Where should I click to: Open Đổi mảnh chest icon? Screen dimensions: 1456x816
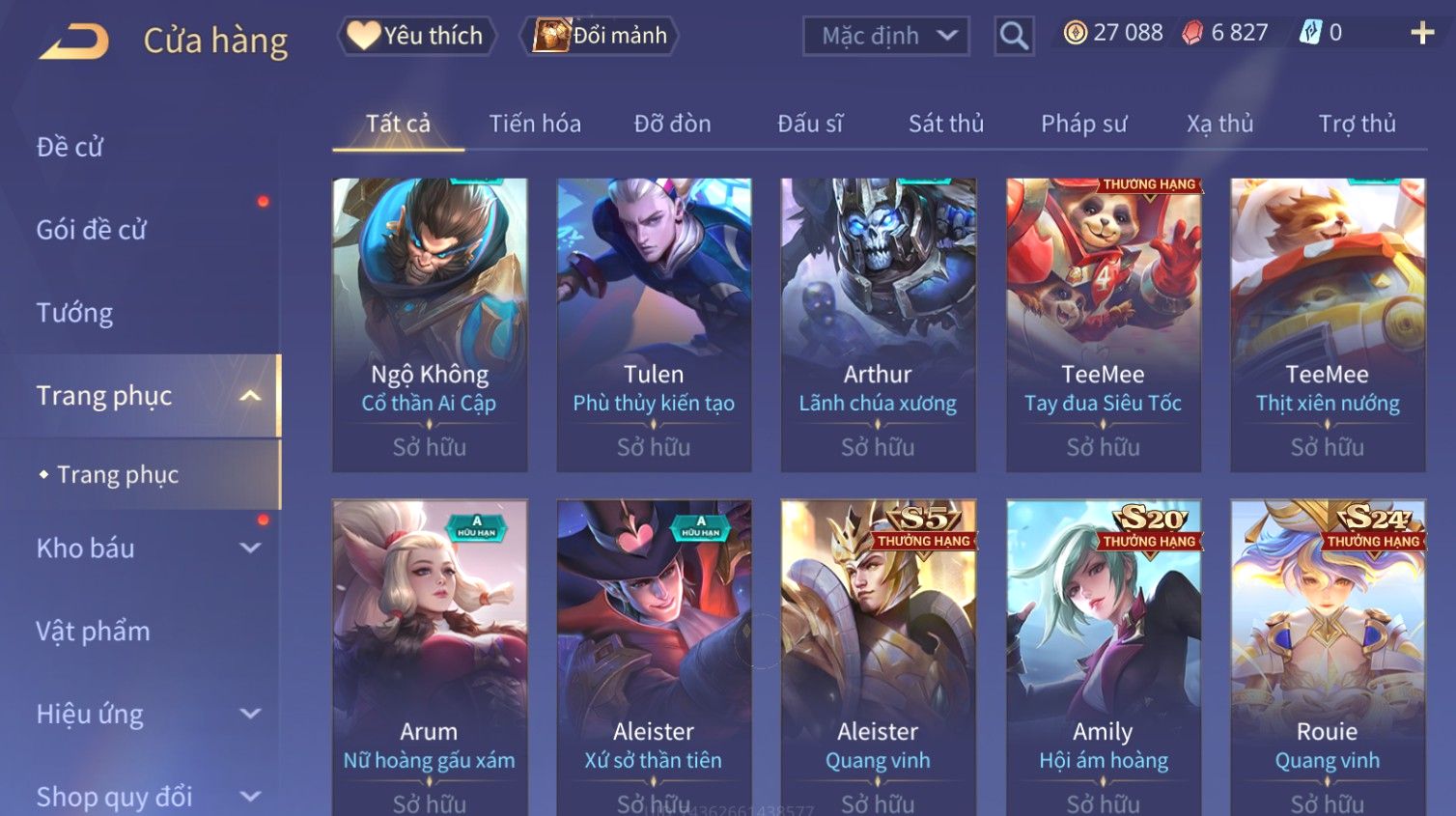551,36
